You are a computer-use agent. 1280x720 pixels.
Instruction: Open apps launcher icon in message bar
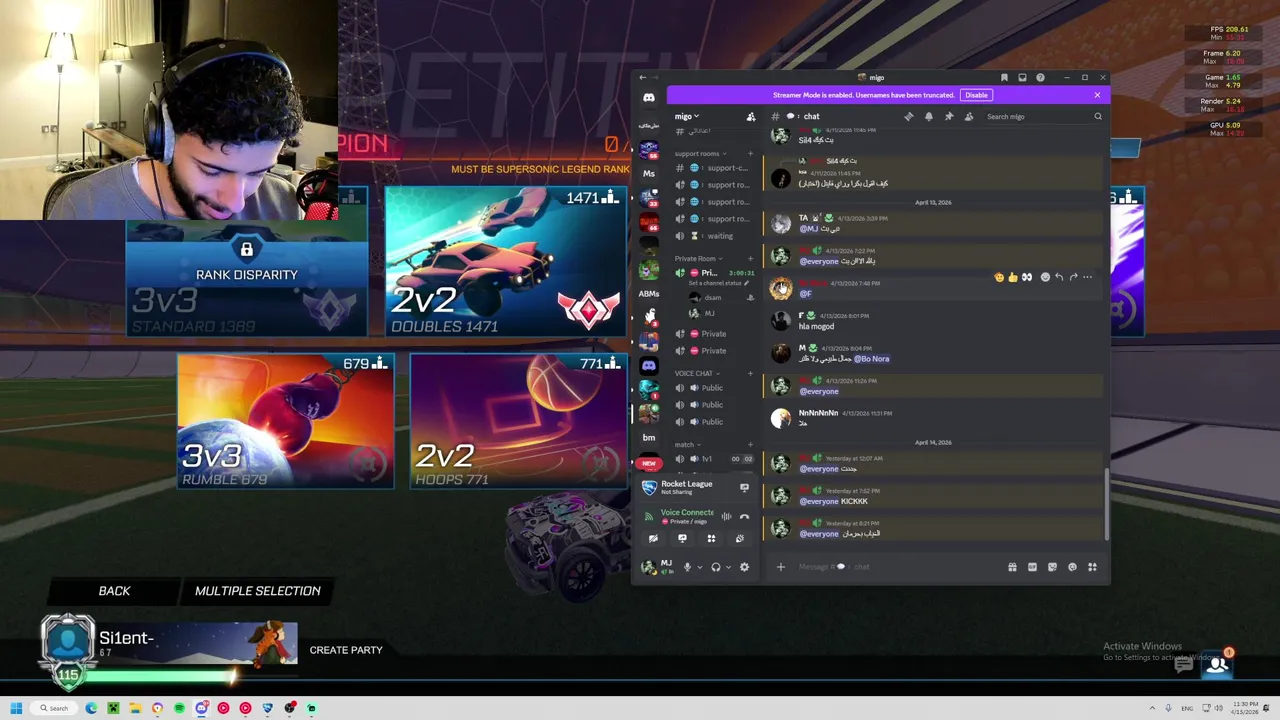click(1092, 567)
